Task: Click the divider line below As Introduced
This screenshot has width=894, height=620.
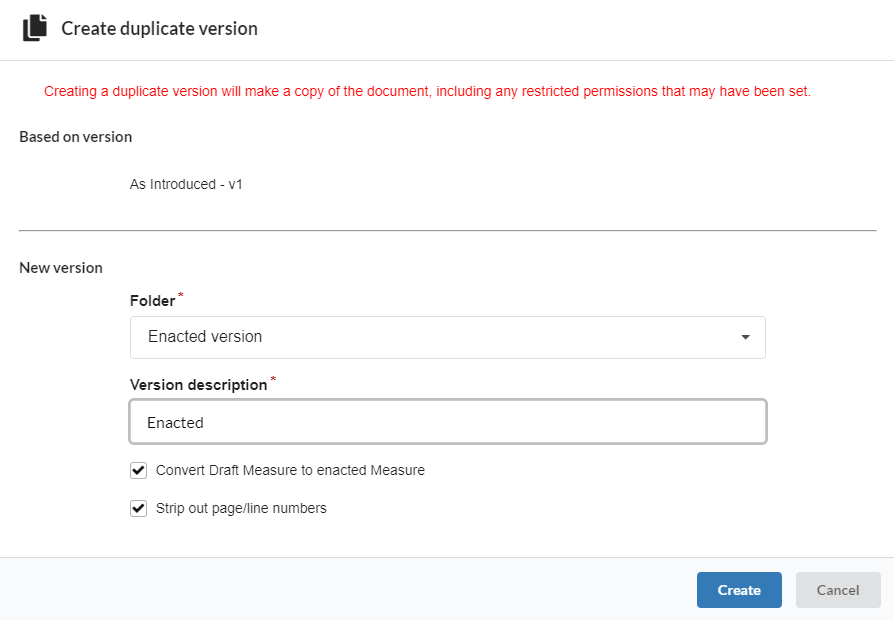Action: 448,230
